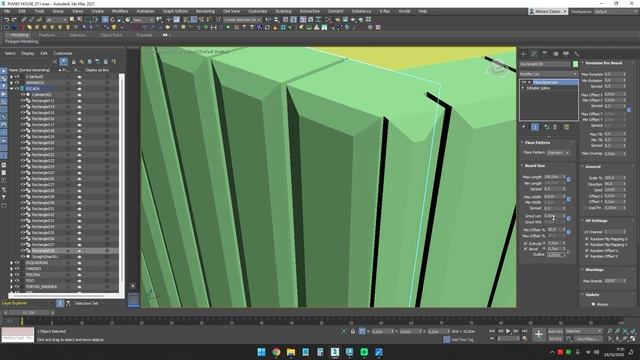This screenshot has height=360, width=640.
Task: Click Remove modifier trash icon
Action: tap(555, 127)
